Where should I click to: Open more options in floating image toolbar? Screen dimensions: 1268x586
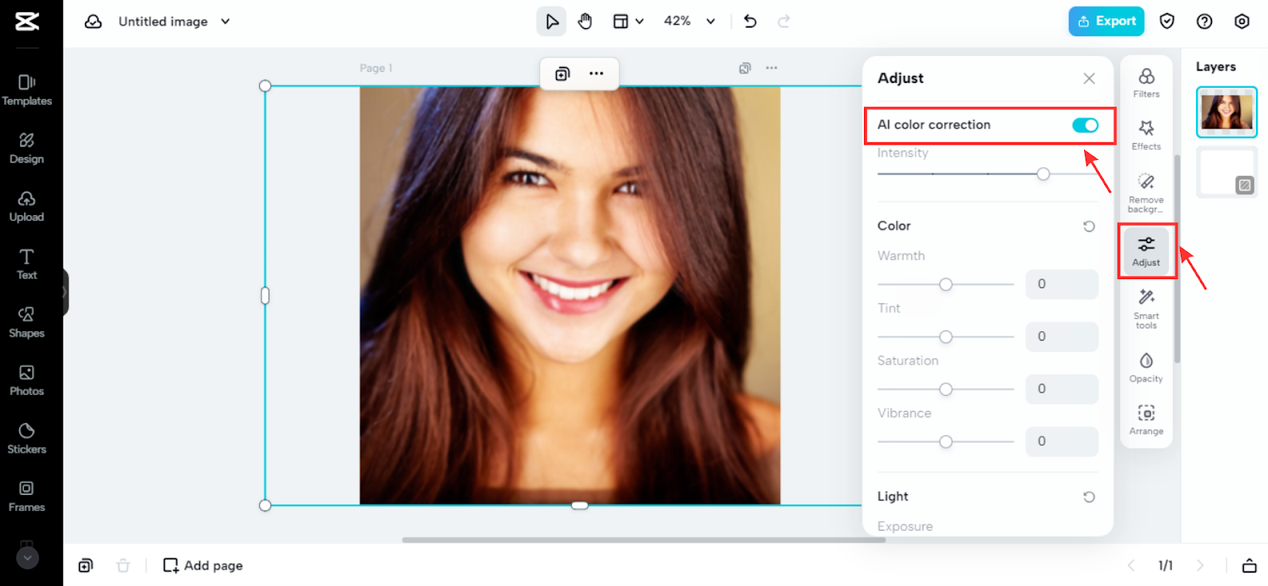click(596, 73)
